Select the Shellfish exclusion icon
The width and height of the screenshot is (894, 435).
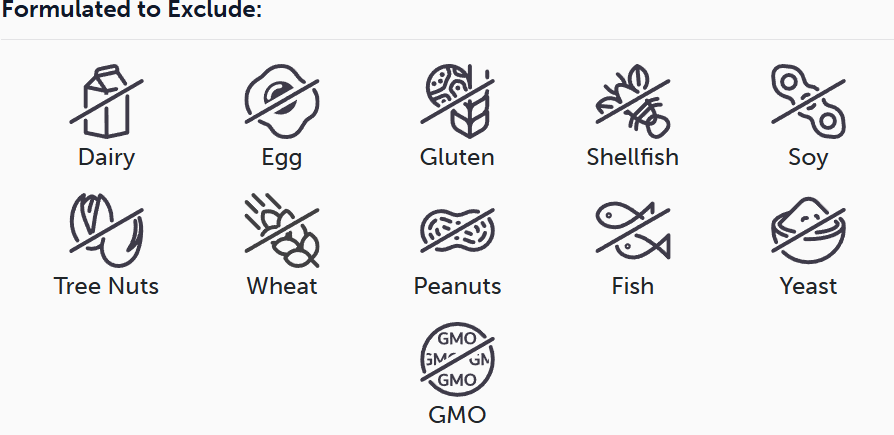tap(632, 101)
